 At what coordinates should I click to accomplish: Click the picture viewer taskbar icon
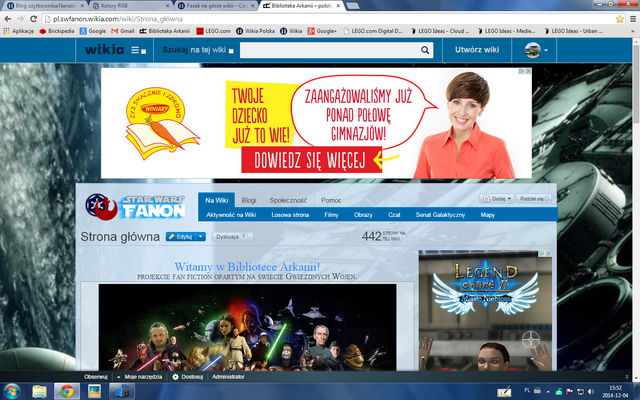(94, 391)
